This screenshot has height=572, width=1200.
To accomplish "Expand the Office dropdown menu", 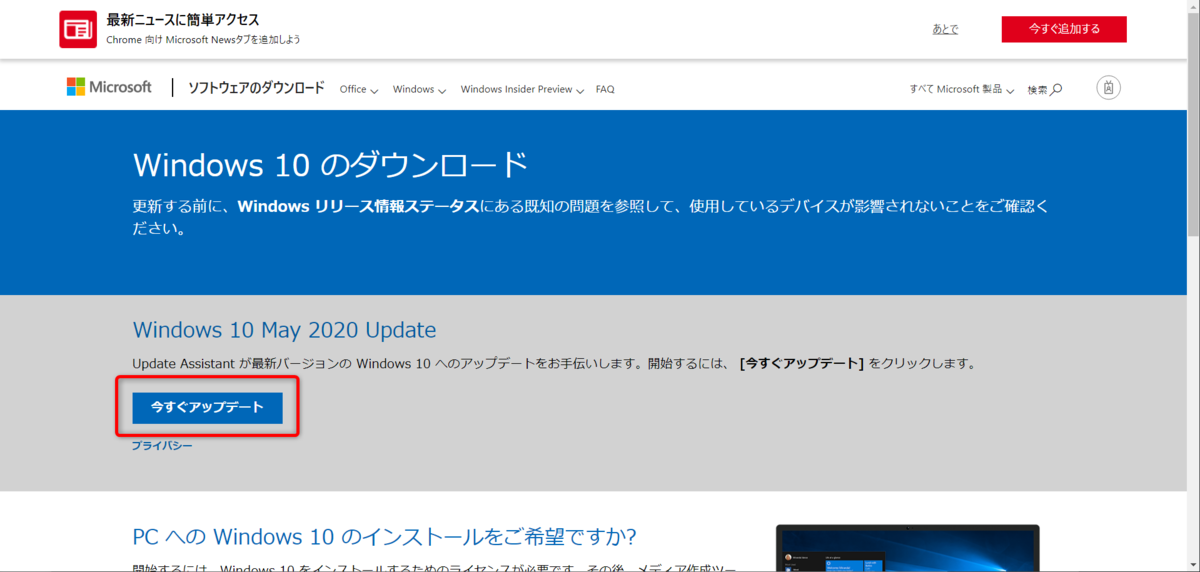I will pos(359,89).
